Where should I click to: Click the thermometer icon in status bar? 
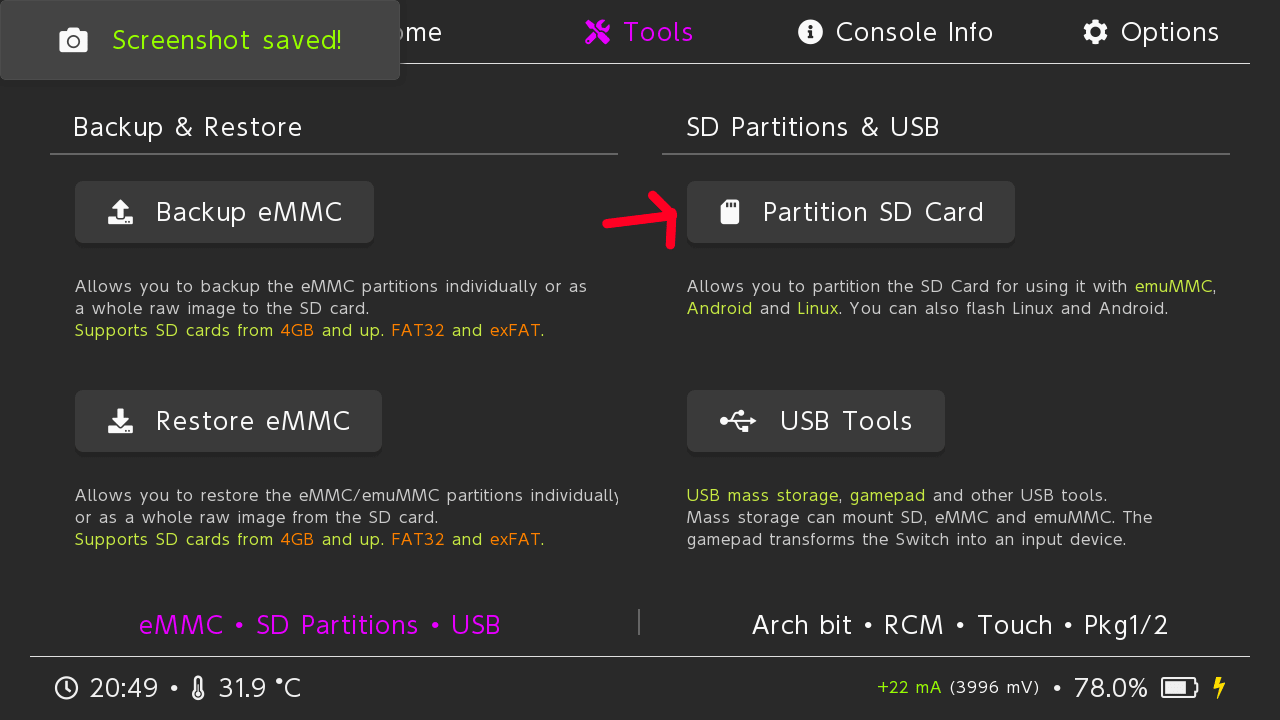[198, 688]
